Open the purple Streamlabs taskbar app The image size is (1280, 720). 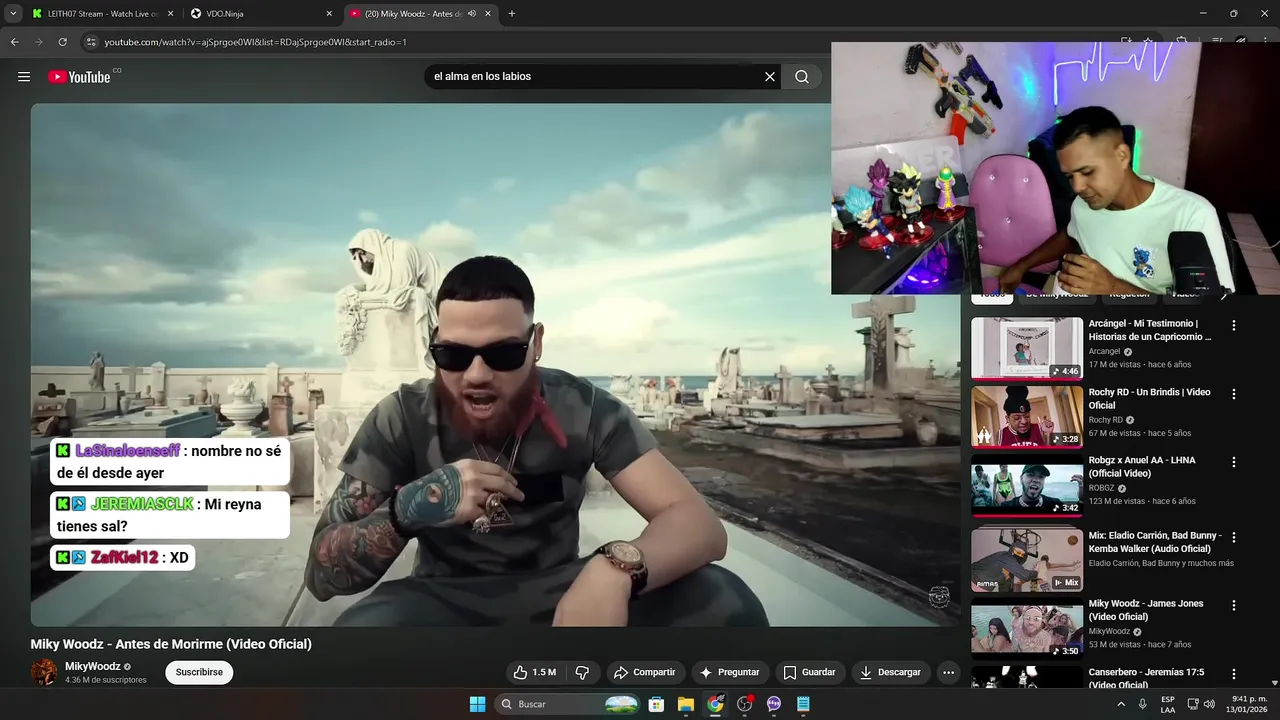[x=774, y=704]
